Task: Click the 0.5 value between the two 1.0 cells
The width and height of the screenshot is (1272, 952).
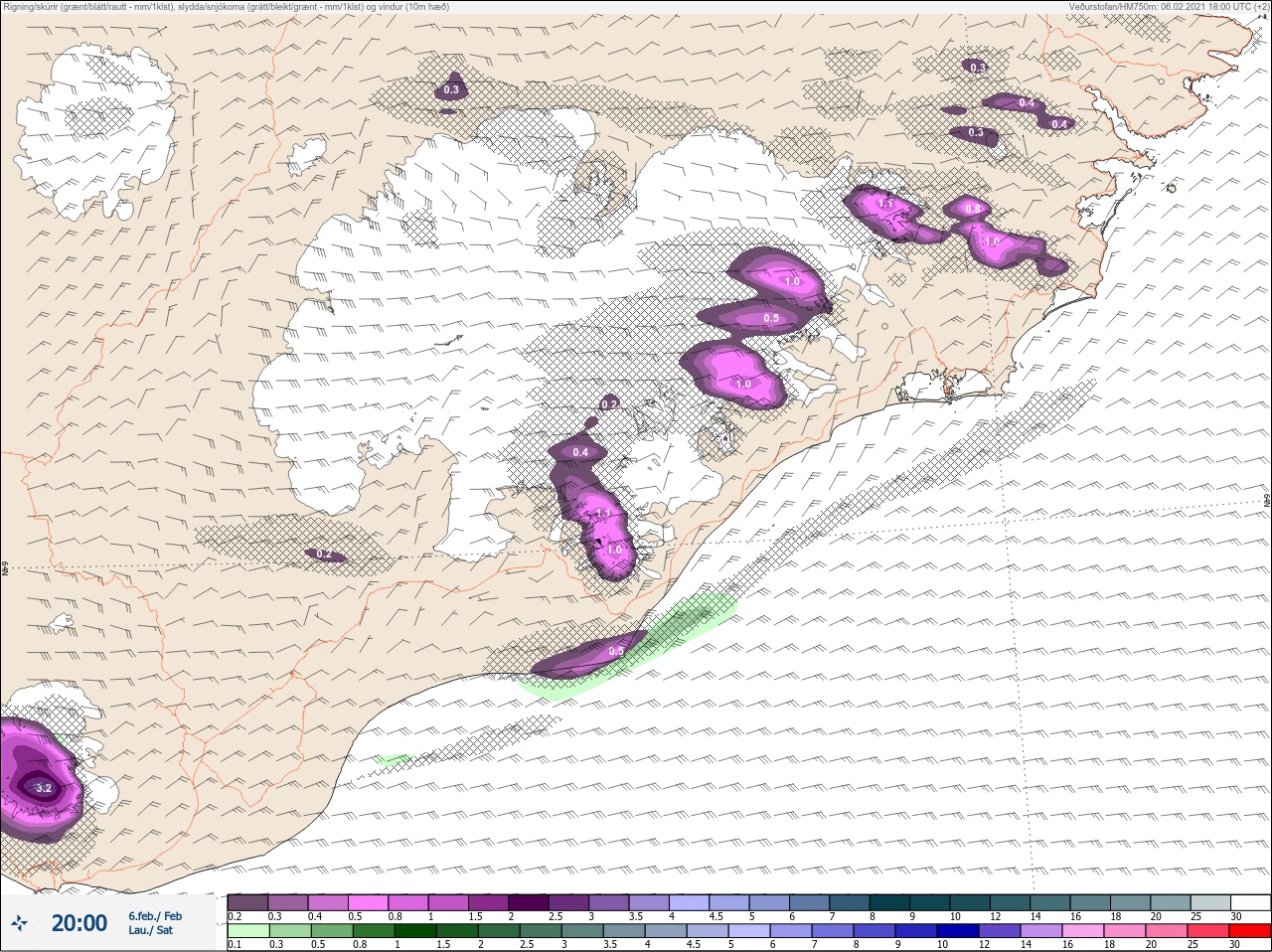Action: tap(771, 318)
